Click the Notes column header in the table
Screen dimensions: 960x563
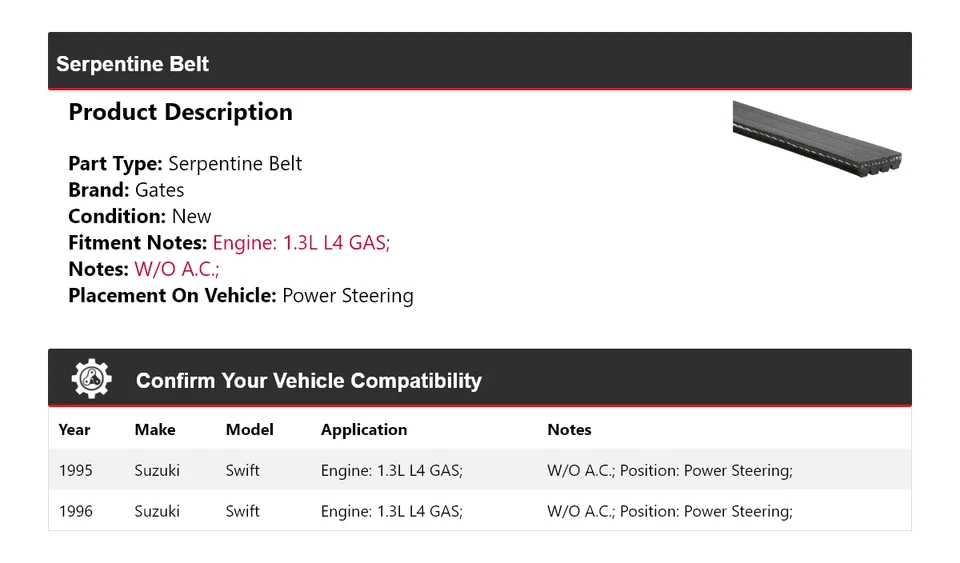(569, 430)
